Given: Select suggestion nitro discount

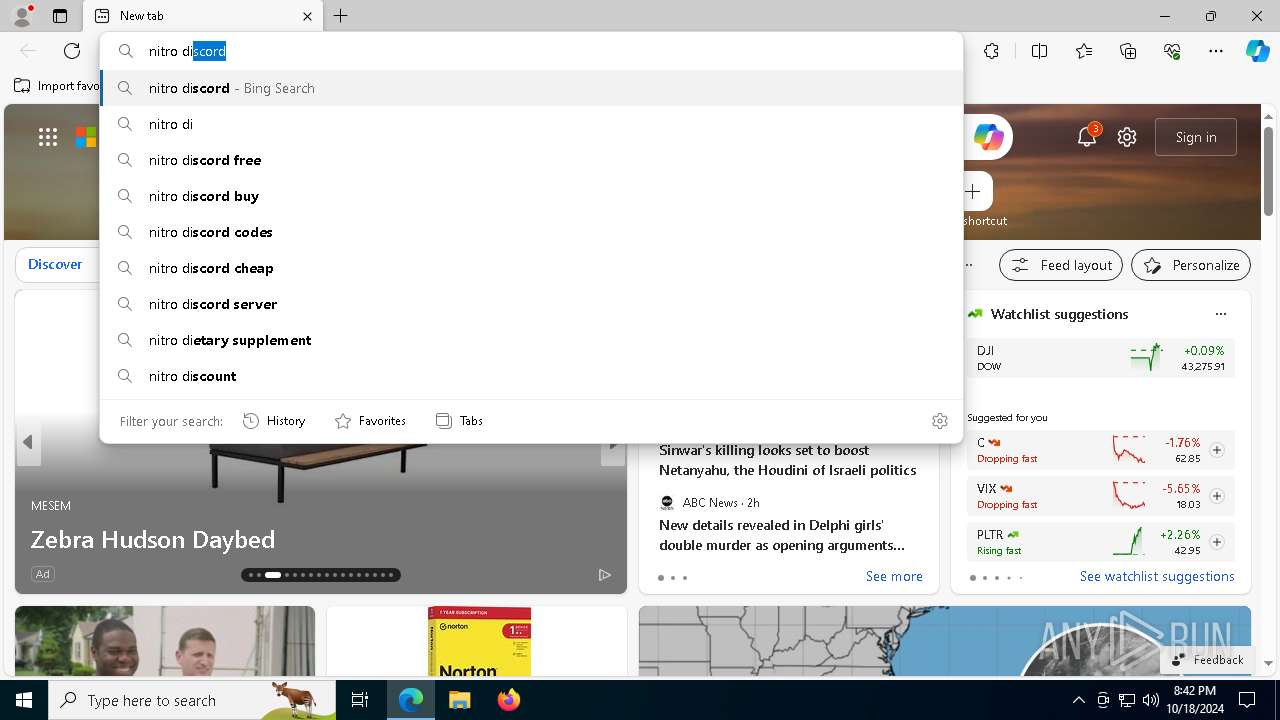Looking at the screenshot, I should point(532,376).
